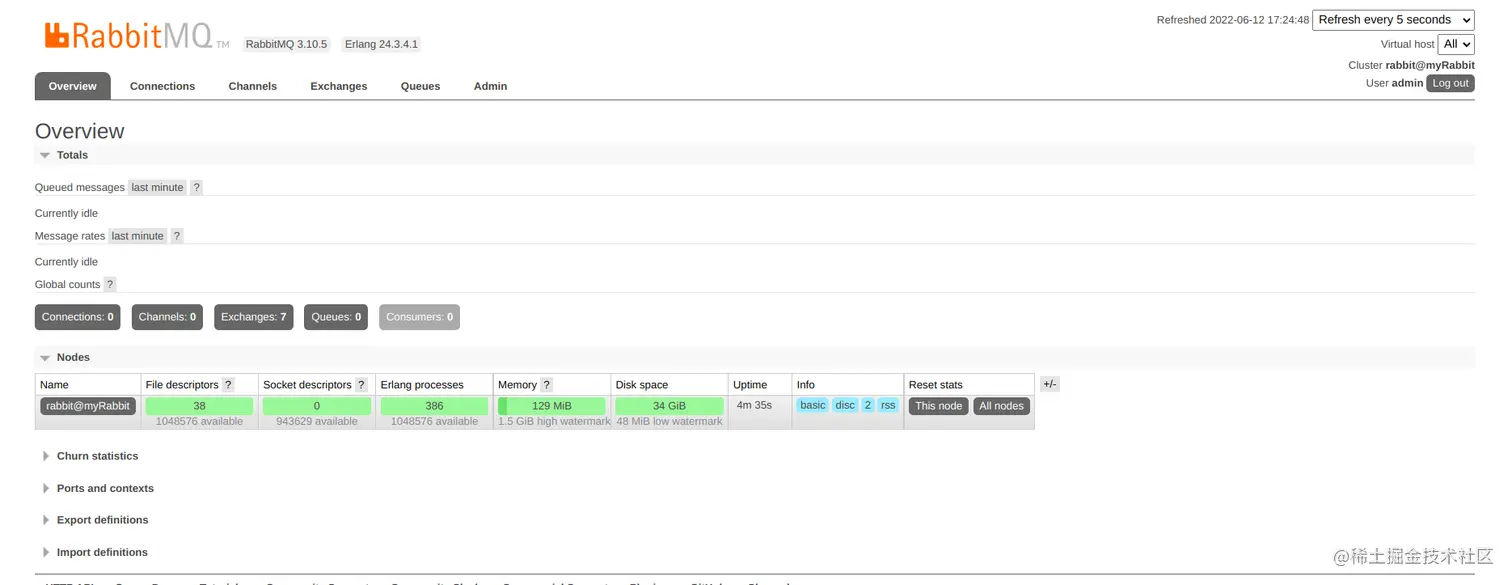Click the info tag labeled 2
The image size is (1512, 585).
(x=868, y=405)
